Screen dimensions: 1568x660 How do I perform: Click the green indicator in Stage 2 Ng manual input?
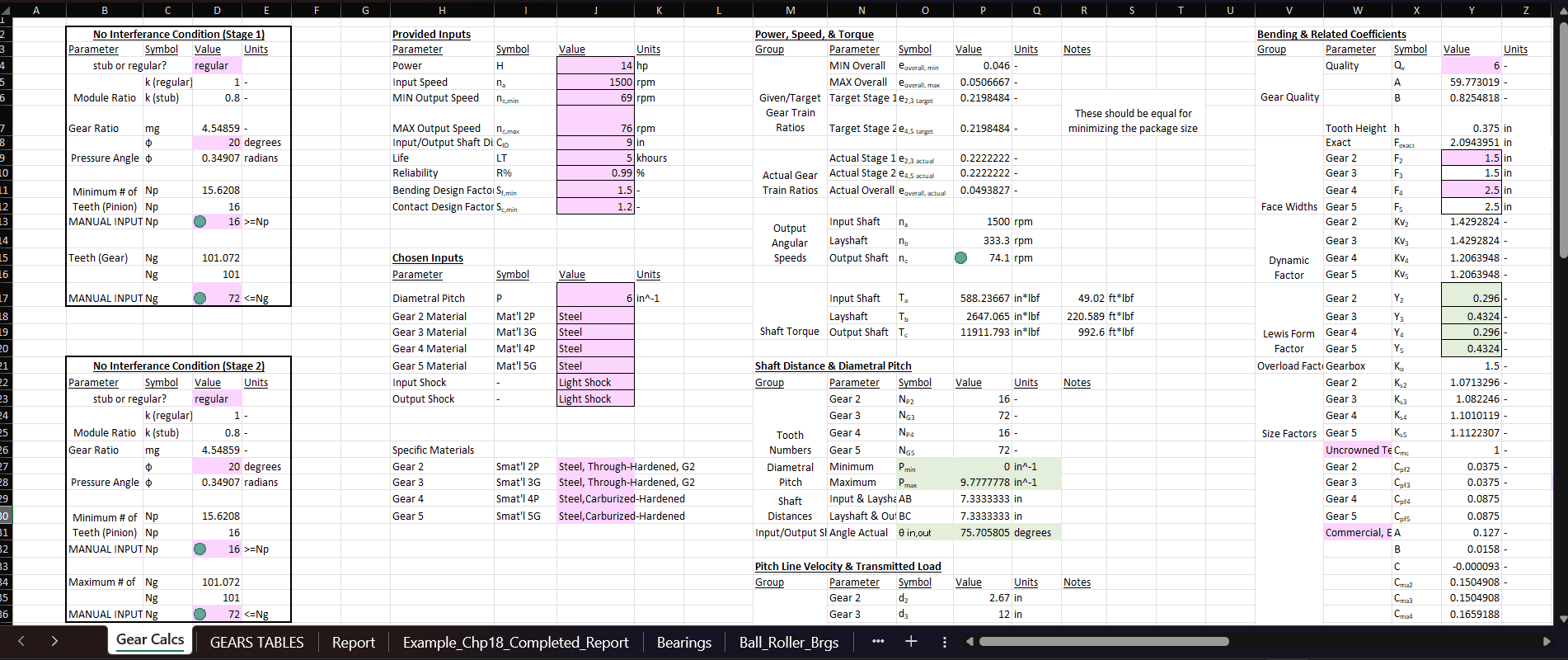(200, 614)
